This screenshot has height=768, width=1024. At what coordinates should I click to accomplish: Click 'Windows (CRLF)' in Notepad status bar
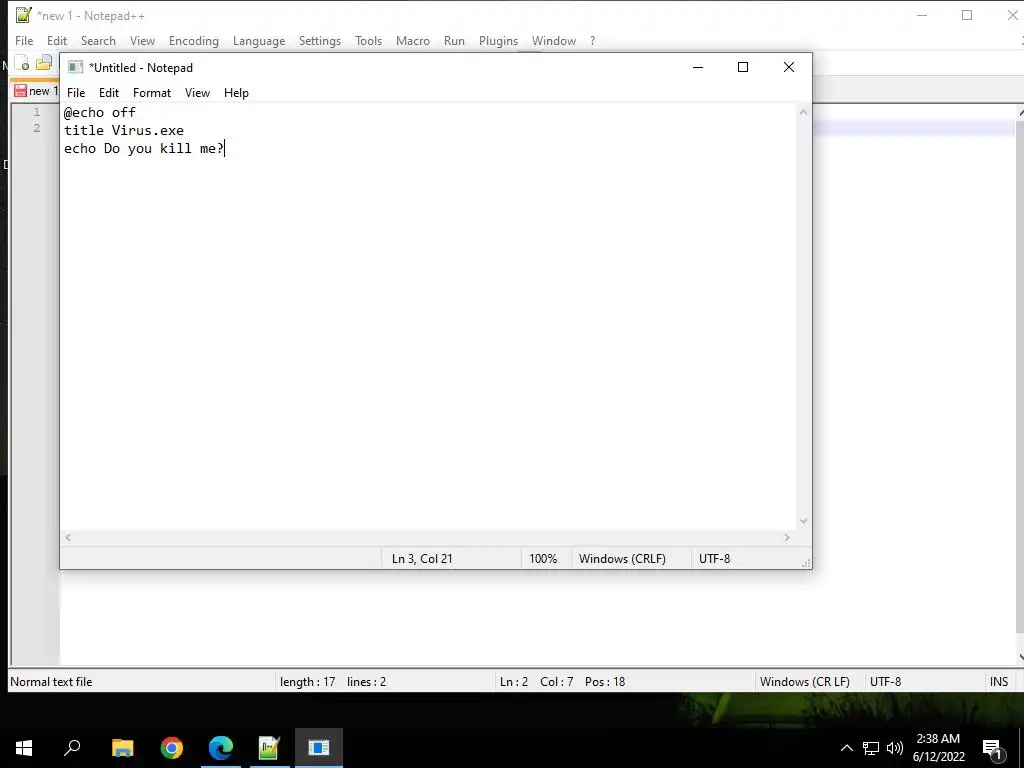click(622, 559)
